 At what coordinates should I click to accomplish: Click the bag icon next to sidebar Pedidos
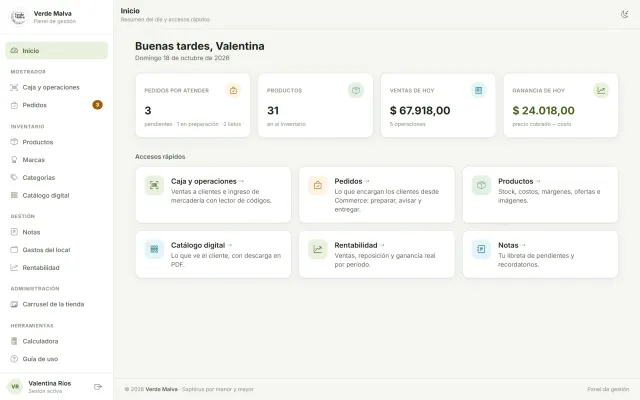pyautogui.click(x=14, y=105)
